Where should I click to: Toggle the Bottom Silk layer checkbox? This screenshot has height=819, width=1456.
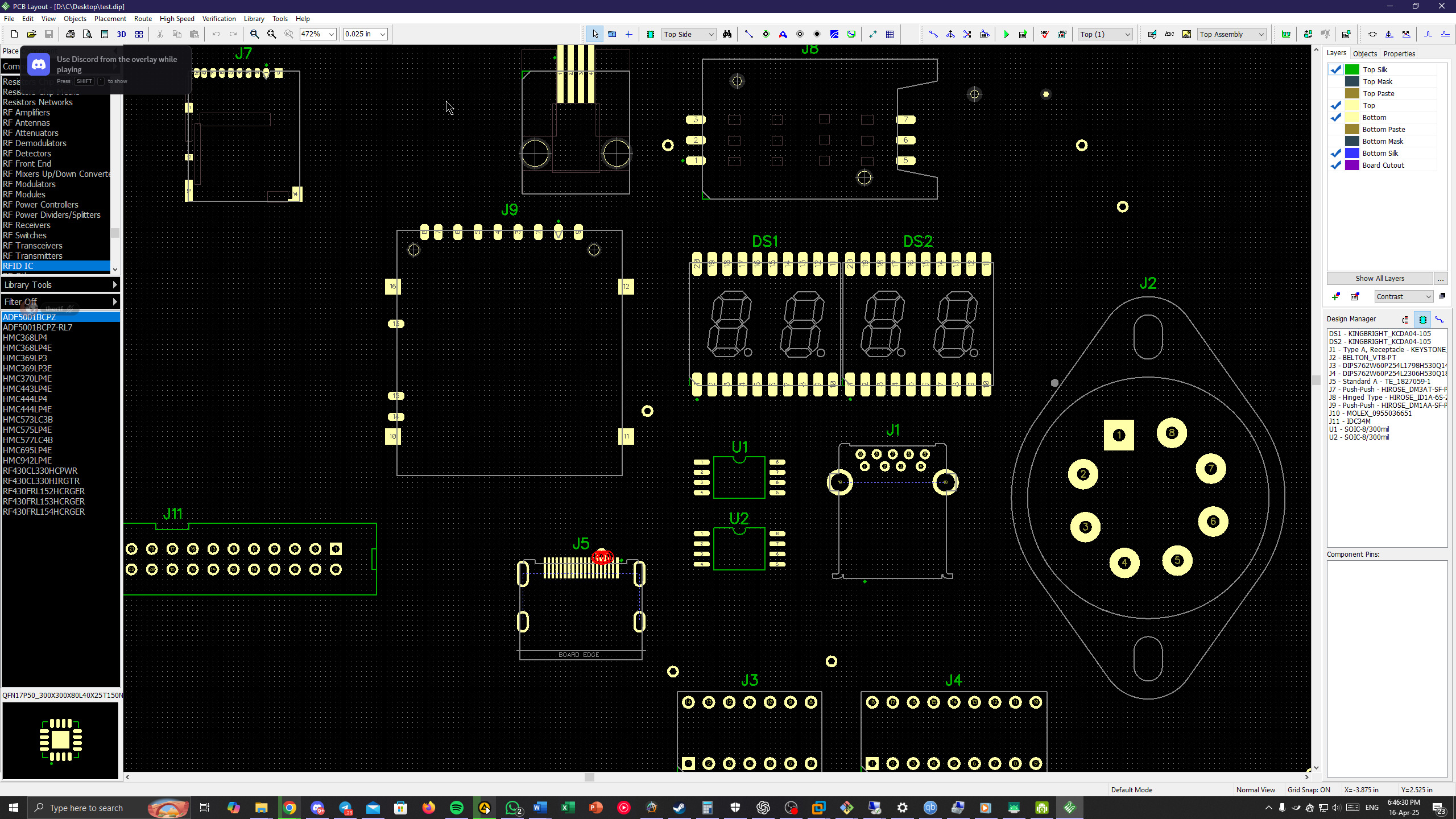pyautogui.click(x=1335, y=153)
